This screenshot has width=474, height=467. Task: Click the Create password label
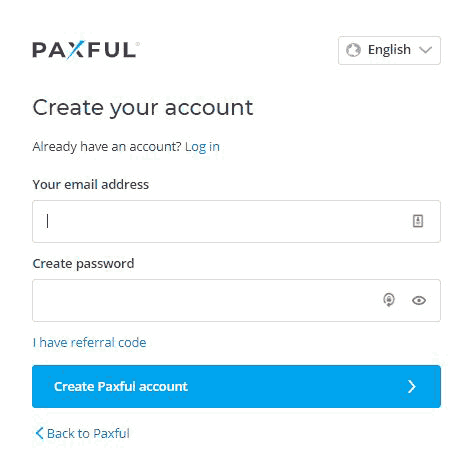(83, 263)
